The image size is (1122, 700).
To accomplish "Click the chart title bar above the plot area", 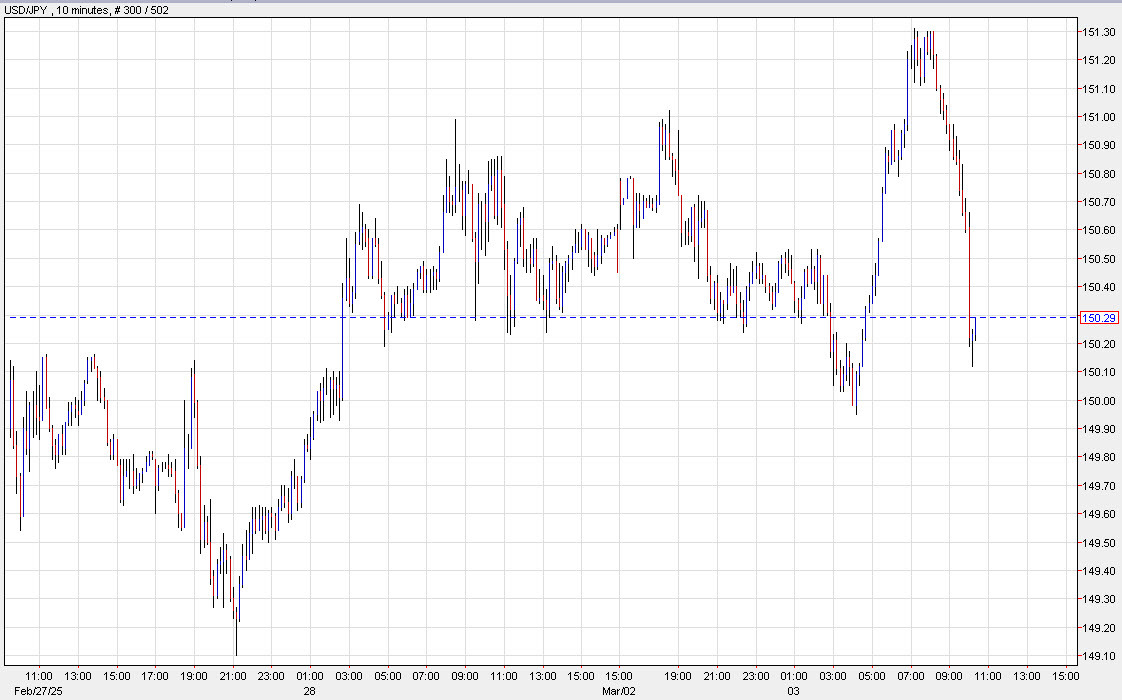I will [x=400, y=7].
